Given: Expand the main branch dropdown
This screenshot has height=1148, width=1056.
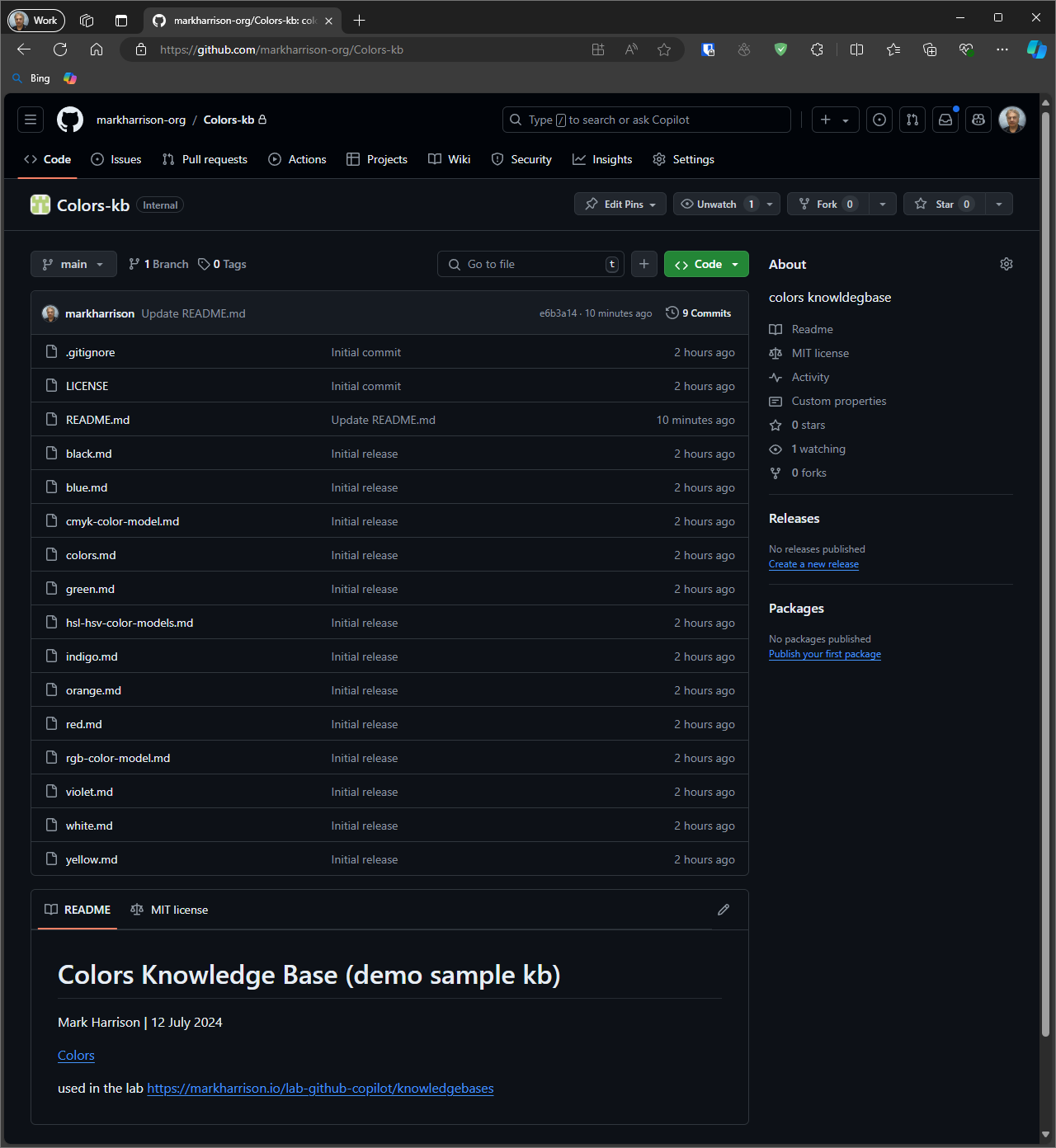Looking at the screenshot, I should [x=73, y=264].
